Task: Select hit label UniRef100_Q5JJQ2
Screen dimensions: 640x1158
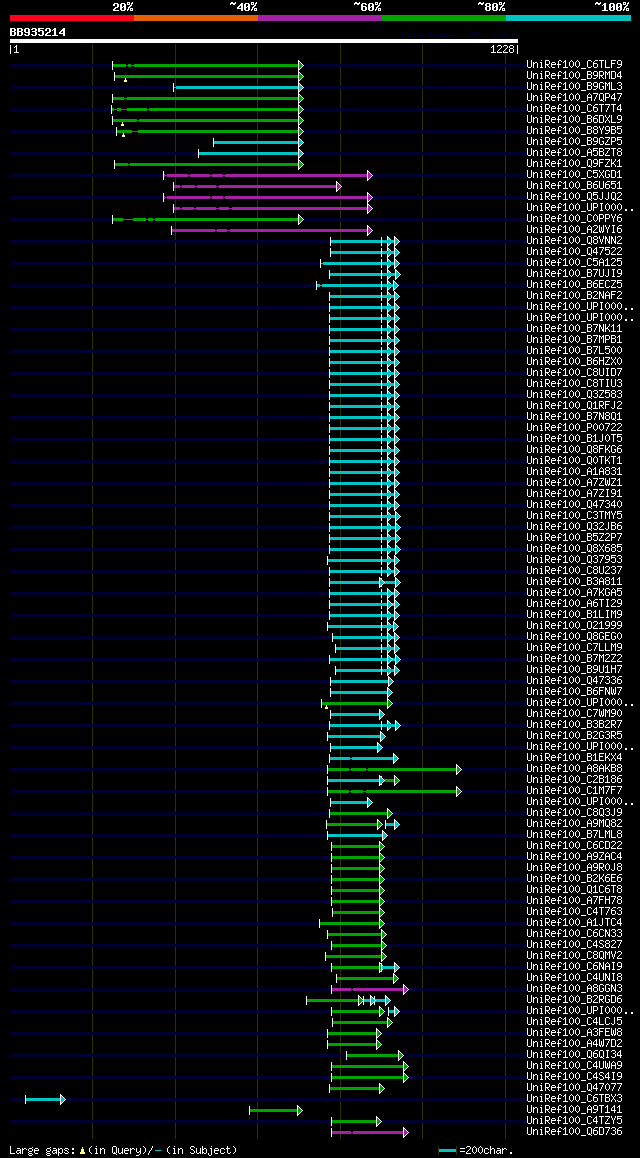Action: click(x=574, y=196)
